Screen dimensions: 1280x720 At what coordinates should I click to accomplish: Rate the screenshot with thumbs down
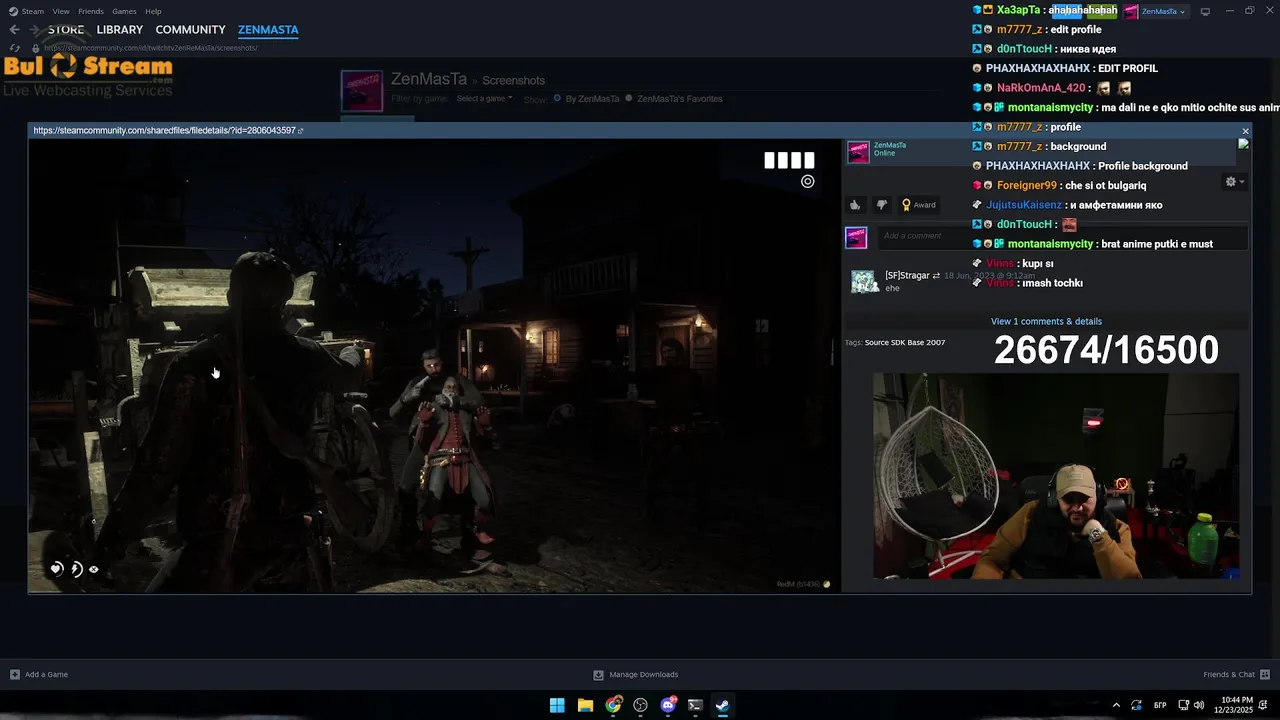point(881,205)
